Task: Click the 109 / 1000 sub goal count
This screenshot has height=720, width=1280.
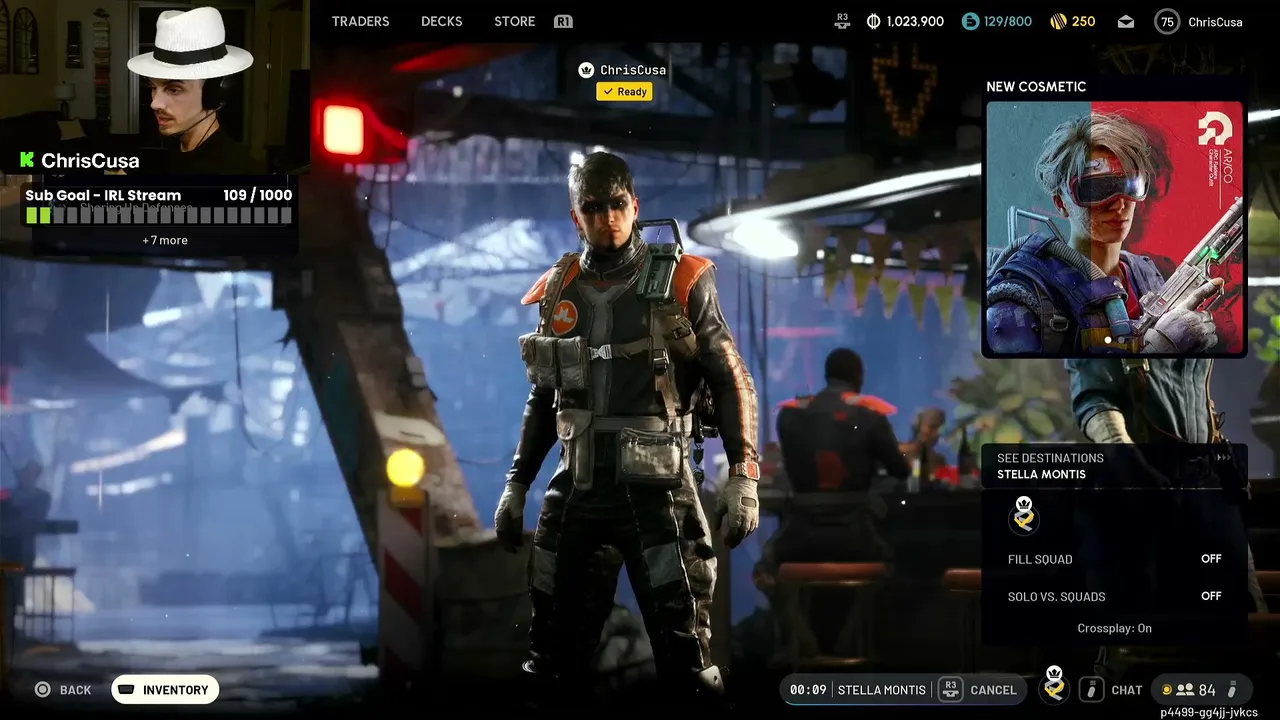Action: [x=258, y=196]
